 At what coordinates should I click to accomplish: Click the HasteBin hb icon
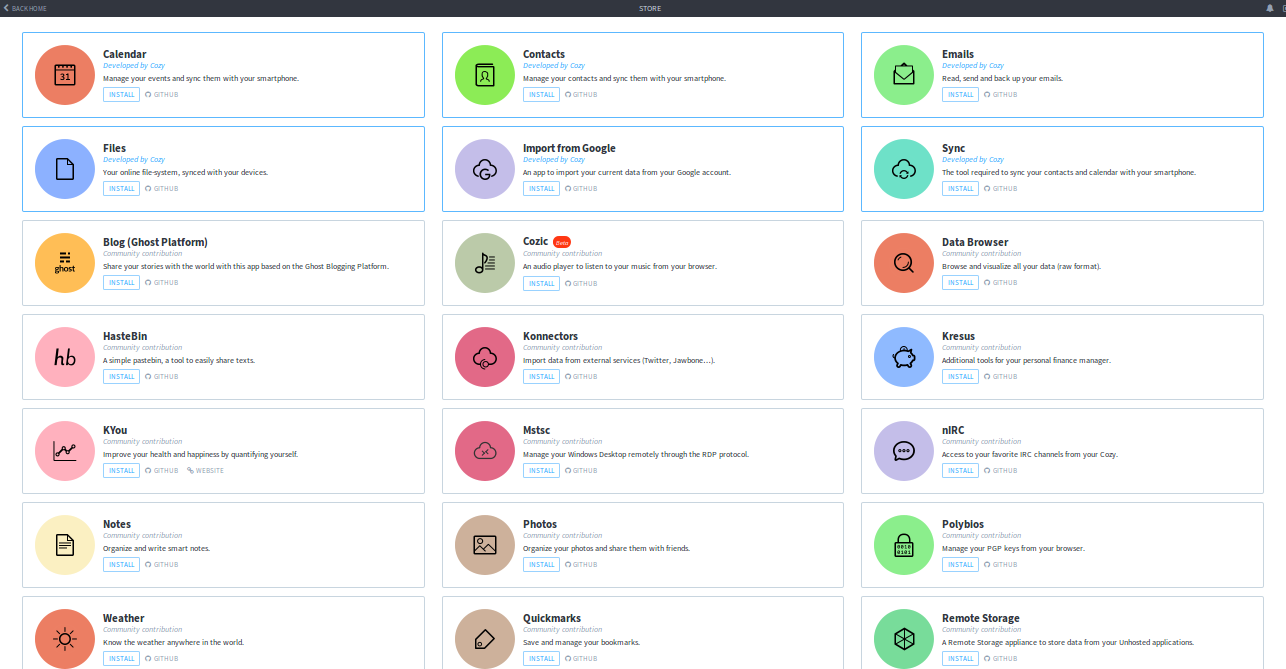tap(65, 357)
